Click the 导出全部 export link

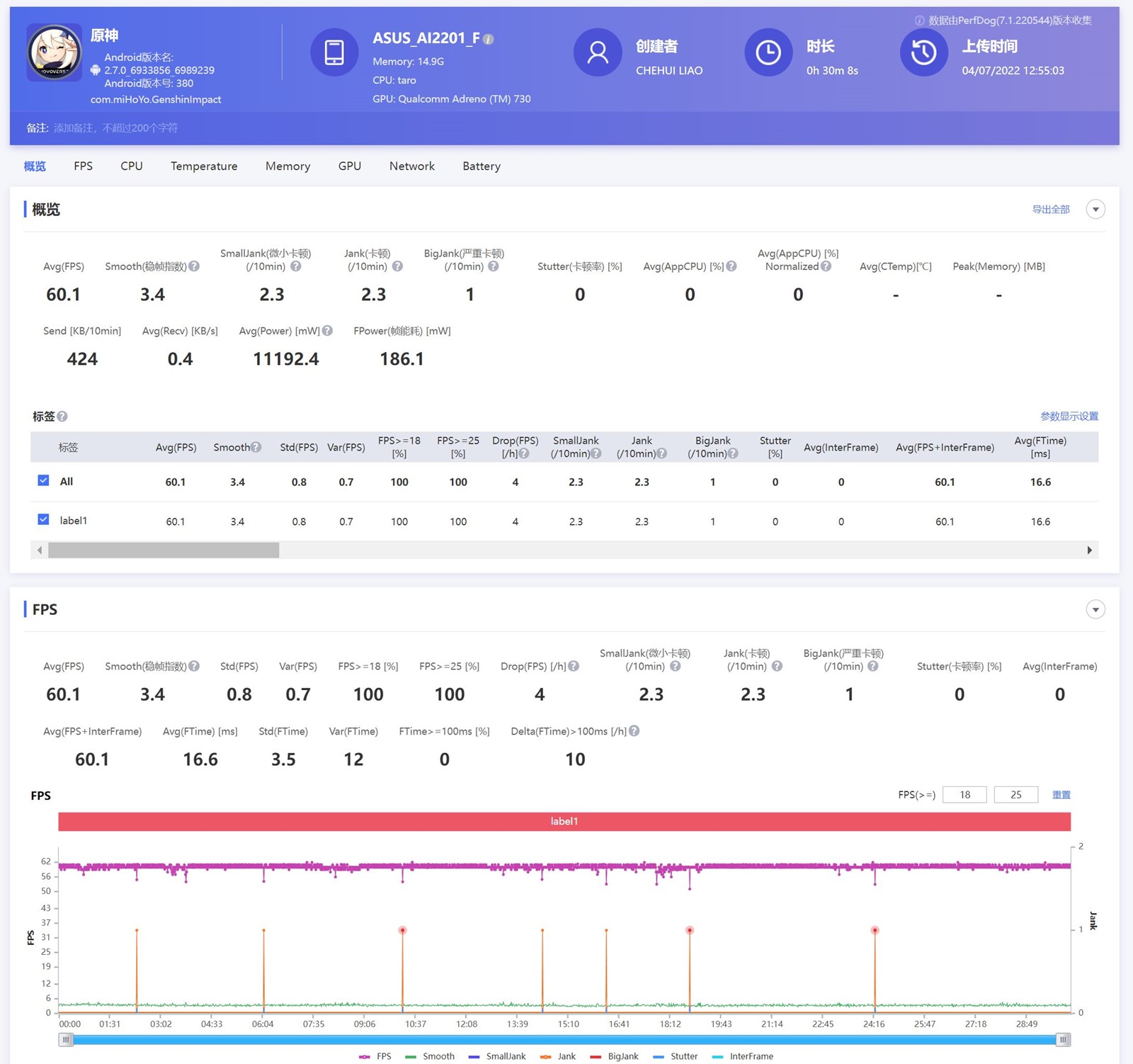click(x=1050, y=210)
